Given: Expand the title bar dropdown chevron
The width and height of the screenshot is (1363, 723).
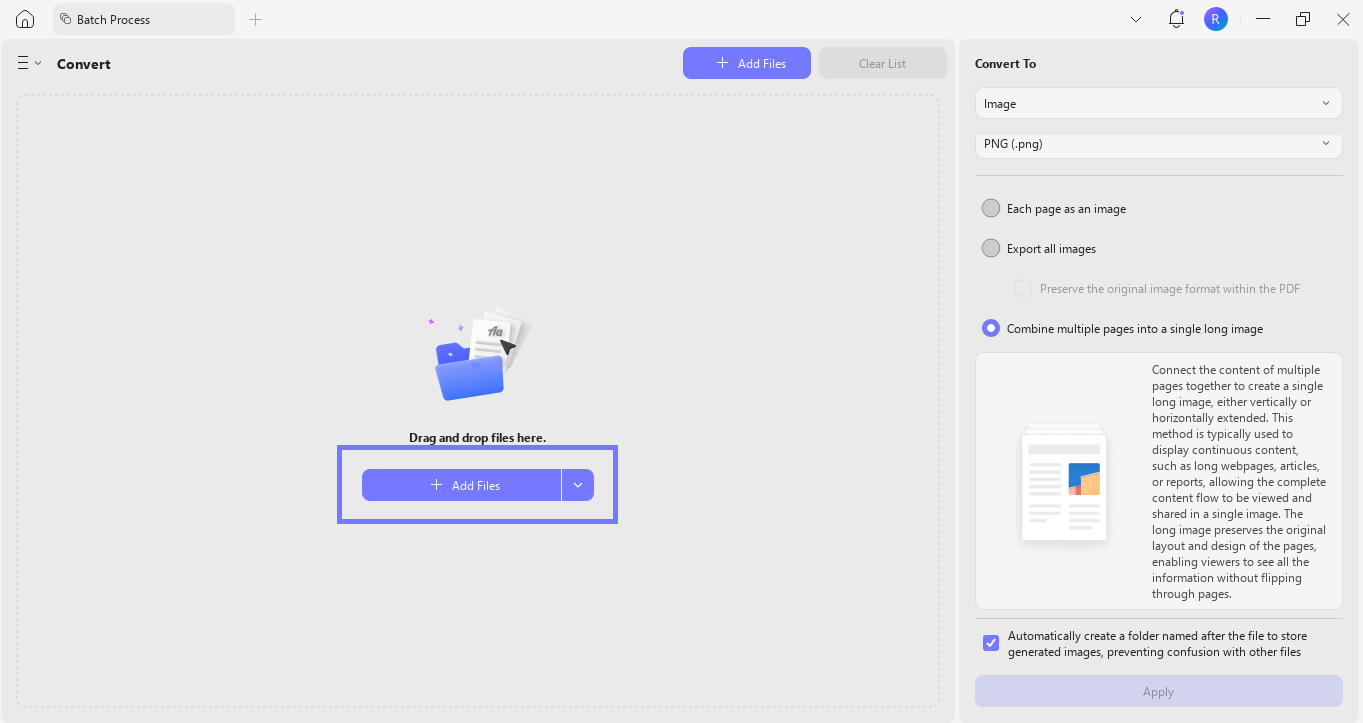Looking at the screenshot, I should (1136, 19).
